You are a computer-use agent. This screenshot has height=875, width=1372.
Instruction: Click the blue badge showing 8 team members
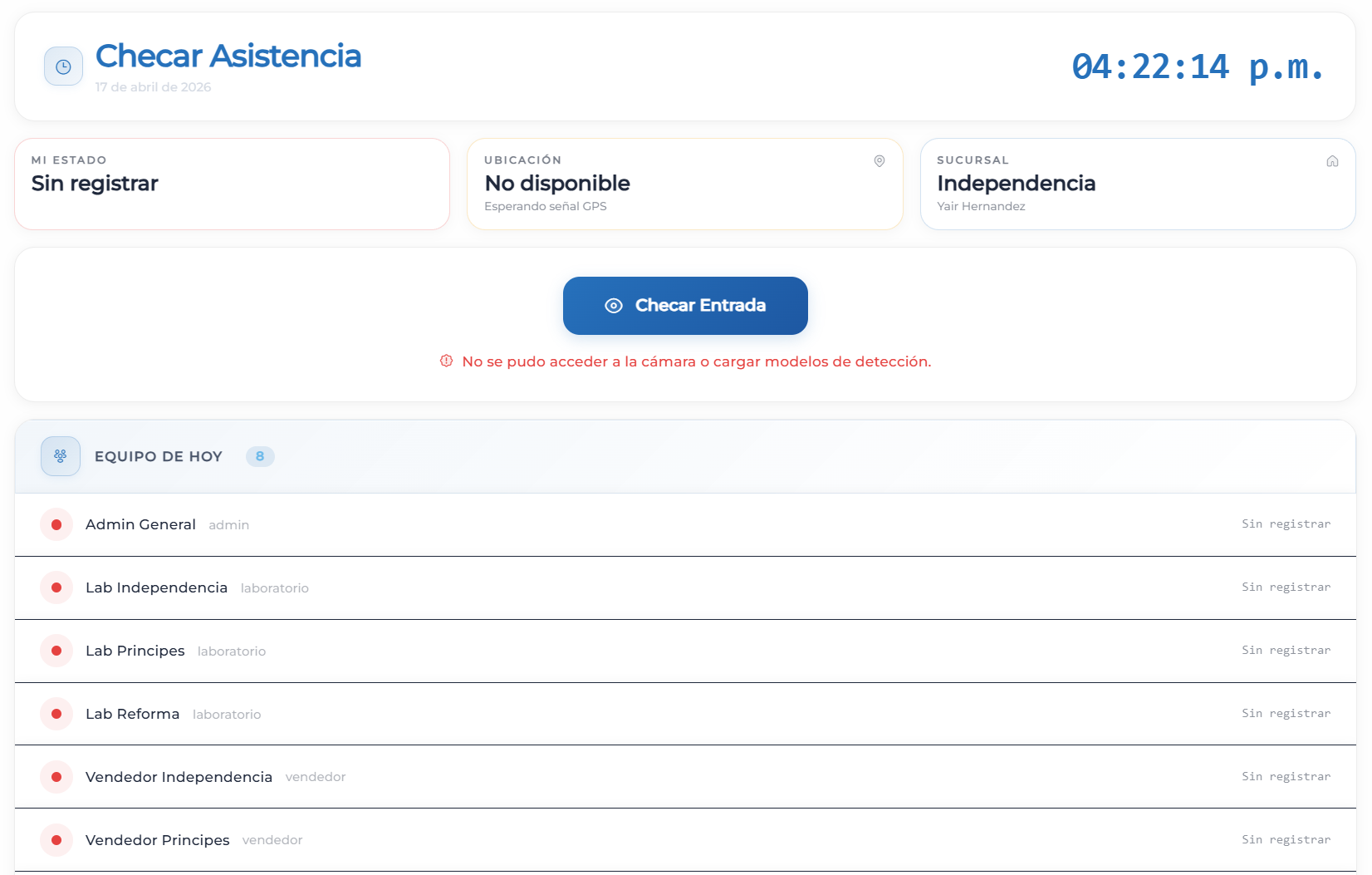pyautogui.click(x=260, y=456)
